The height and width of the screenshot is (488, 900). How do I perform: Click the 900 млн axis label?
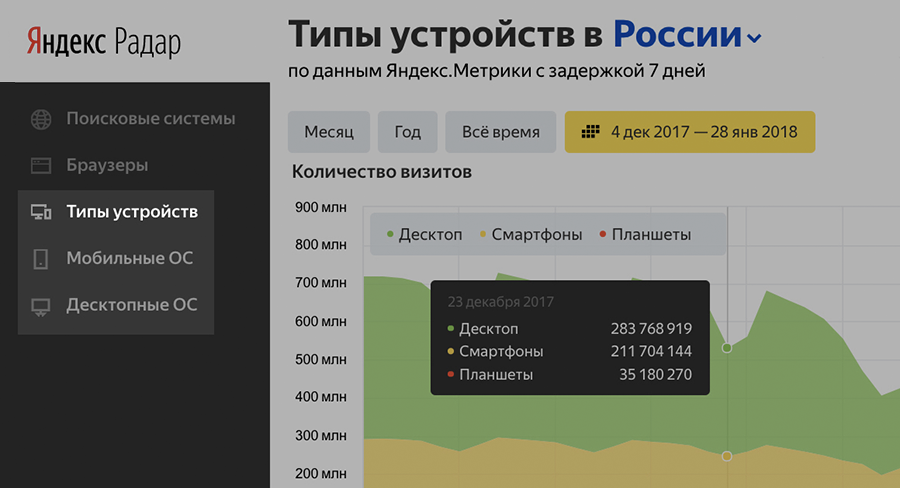point(321,207)
